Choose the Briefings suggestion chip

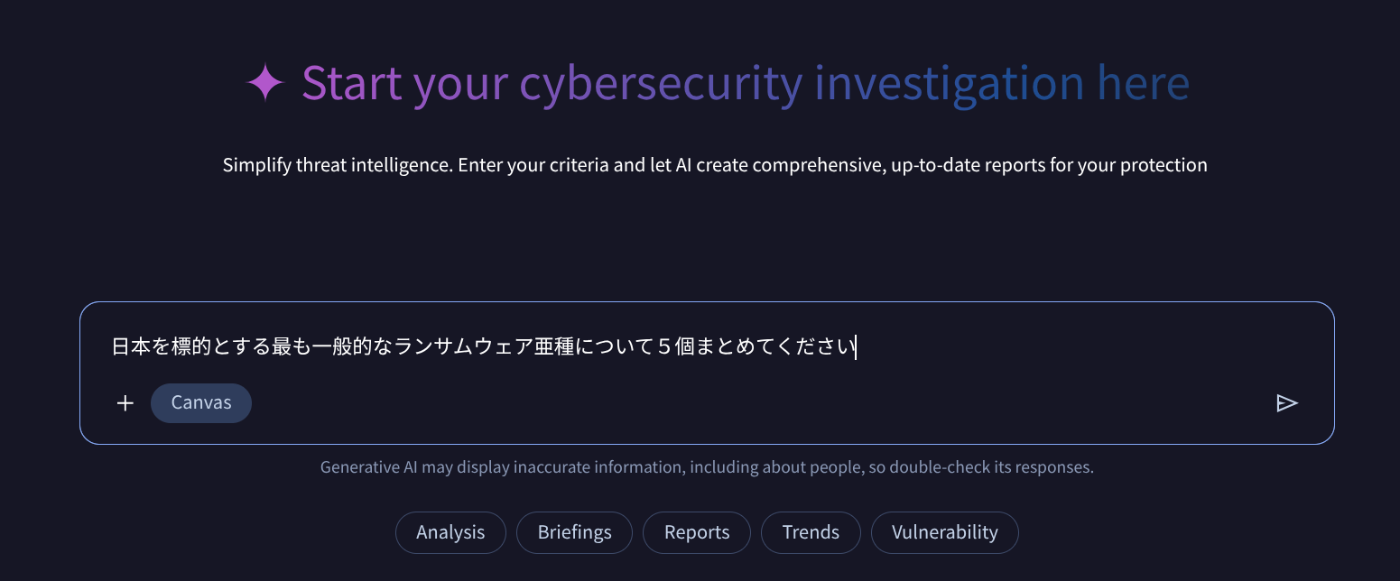pos(574,532)
